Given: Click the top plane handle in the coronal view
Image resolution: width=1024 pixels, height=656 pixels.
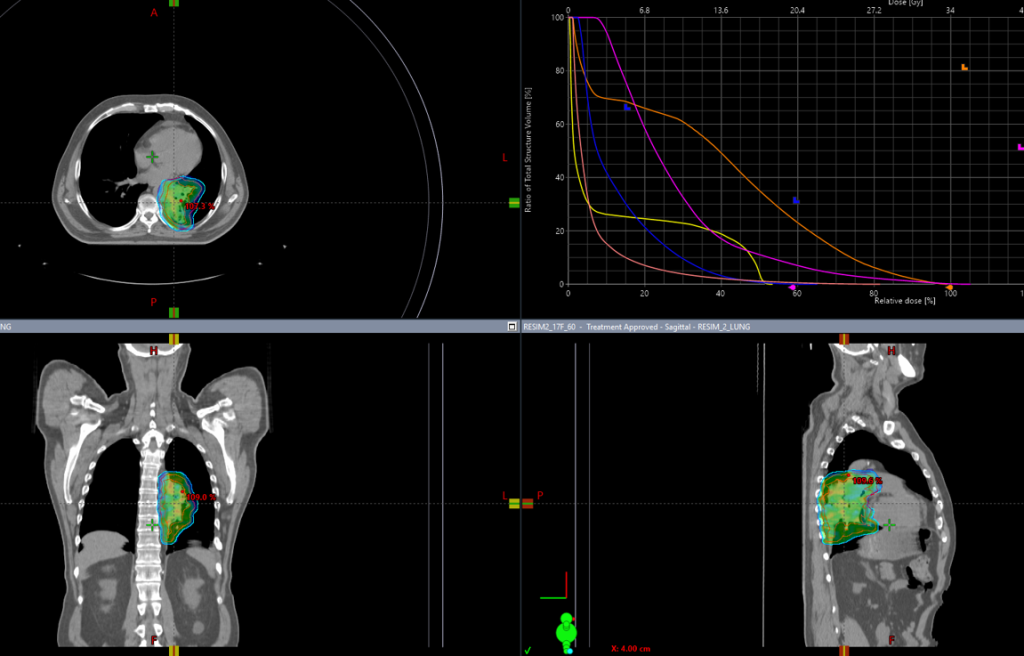Looking at the screenshot, I should [174, 339].
